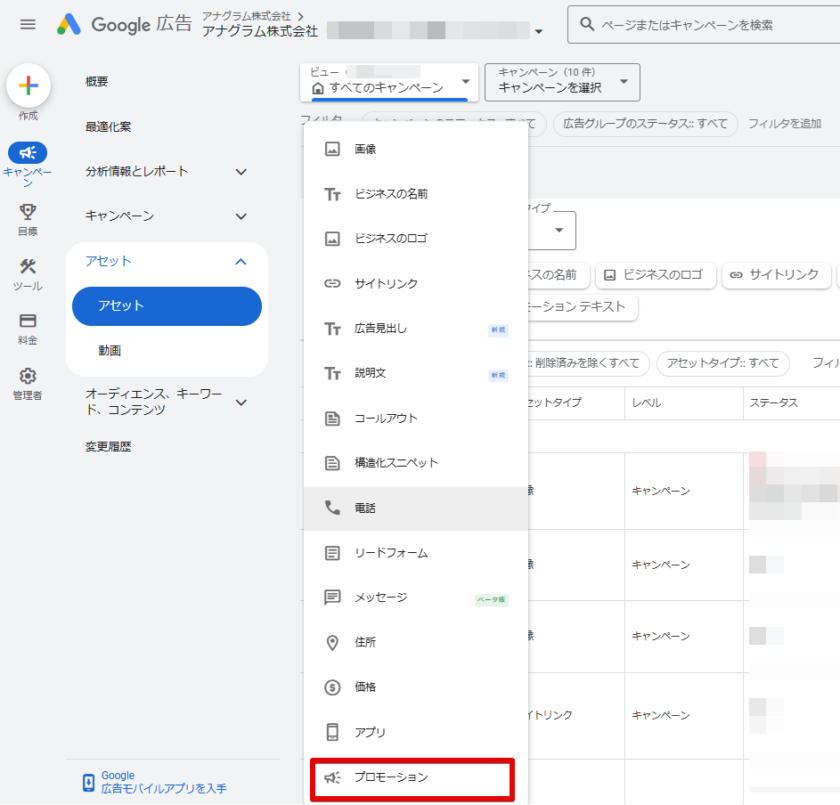Open the hamburger main menu
The image size is (840, 805).
[28, 25]
